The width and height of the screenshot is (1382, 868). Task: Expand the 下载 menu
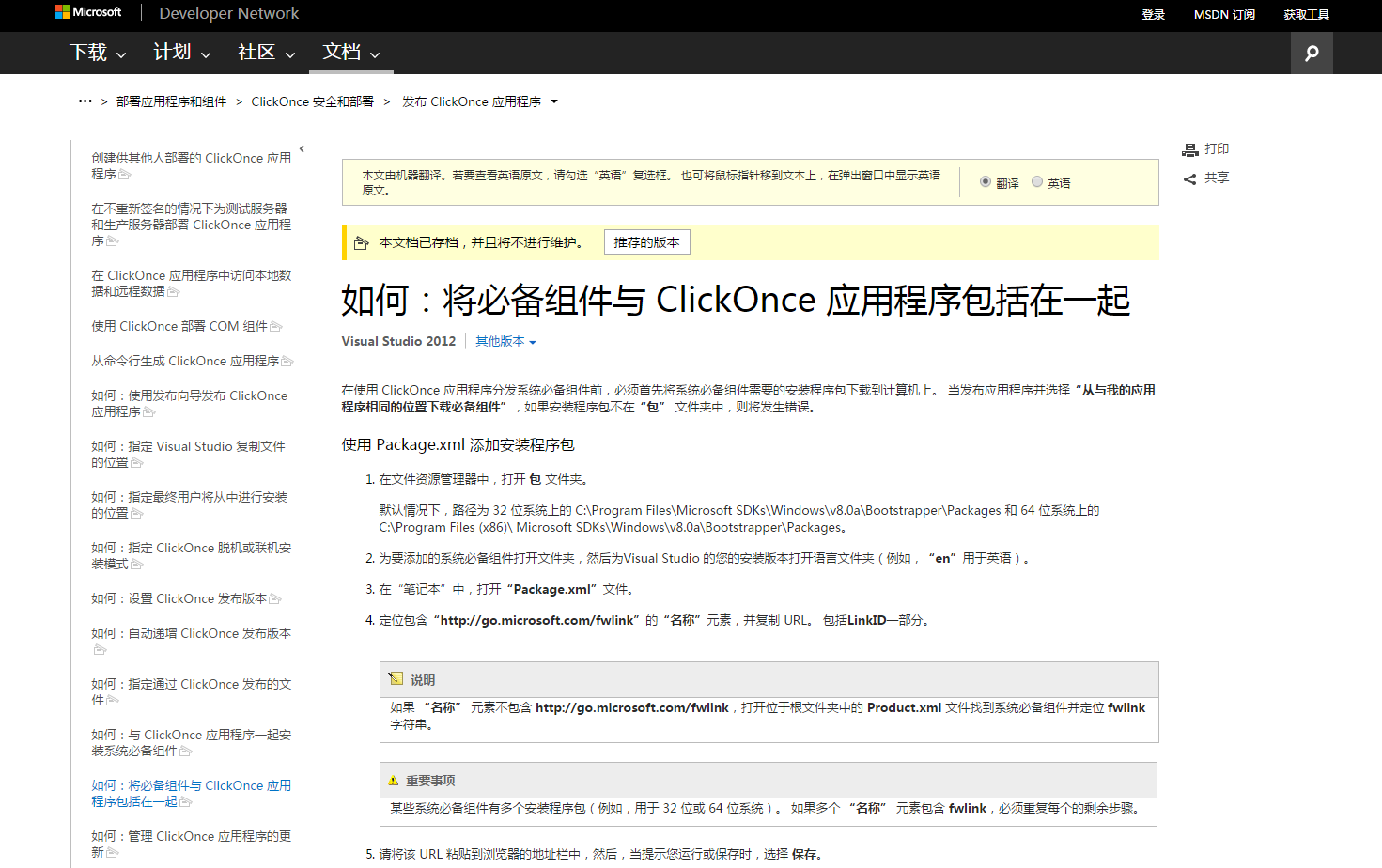(98, 53)
